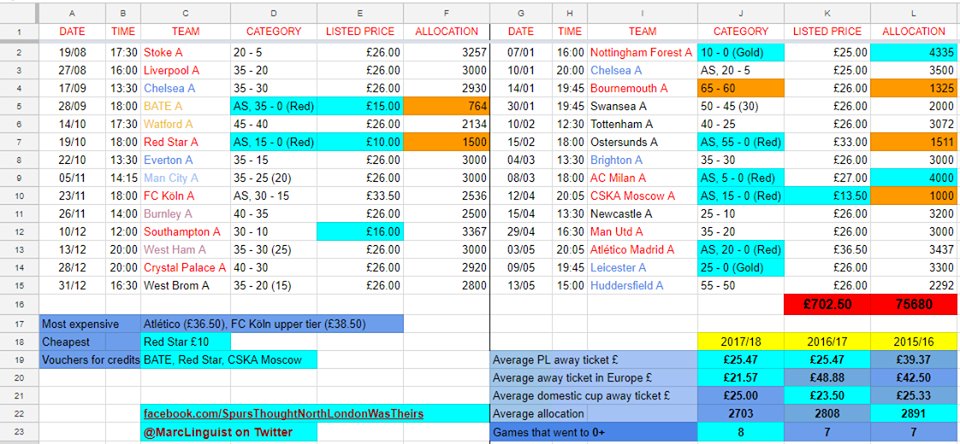This screenshot has width=960, height=444.
Task: Click the Man City A cell
Action: tap(186, 178)
